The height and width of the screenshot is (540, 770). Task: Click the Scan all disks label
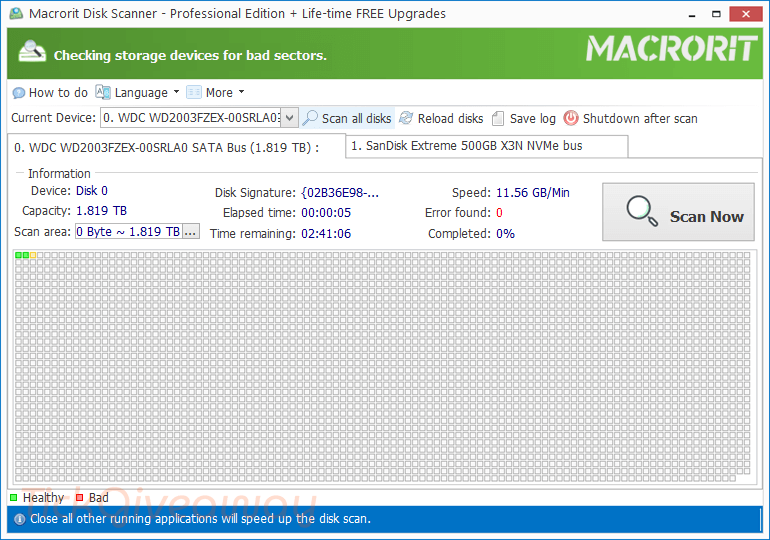tap(357, 118)
